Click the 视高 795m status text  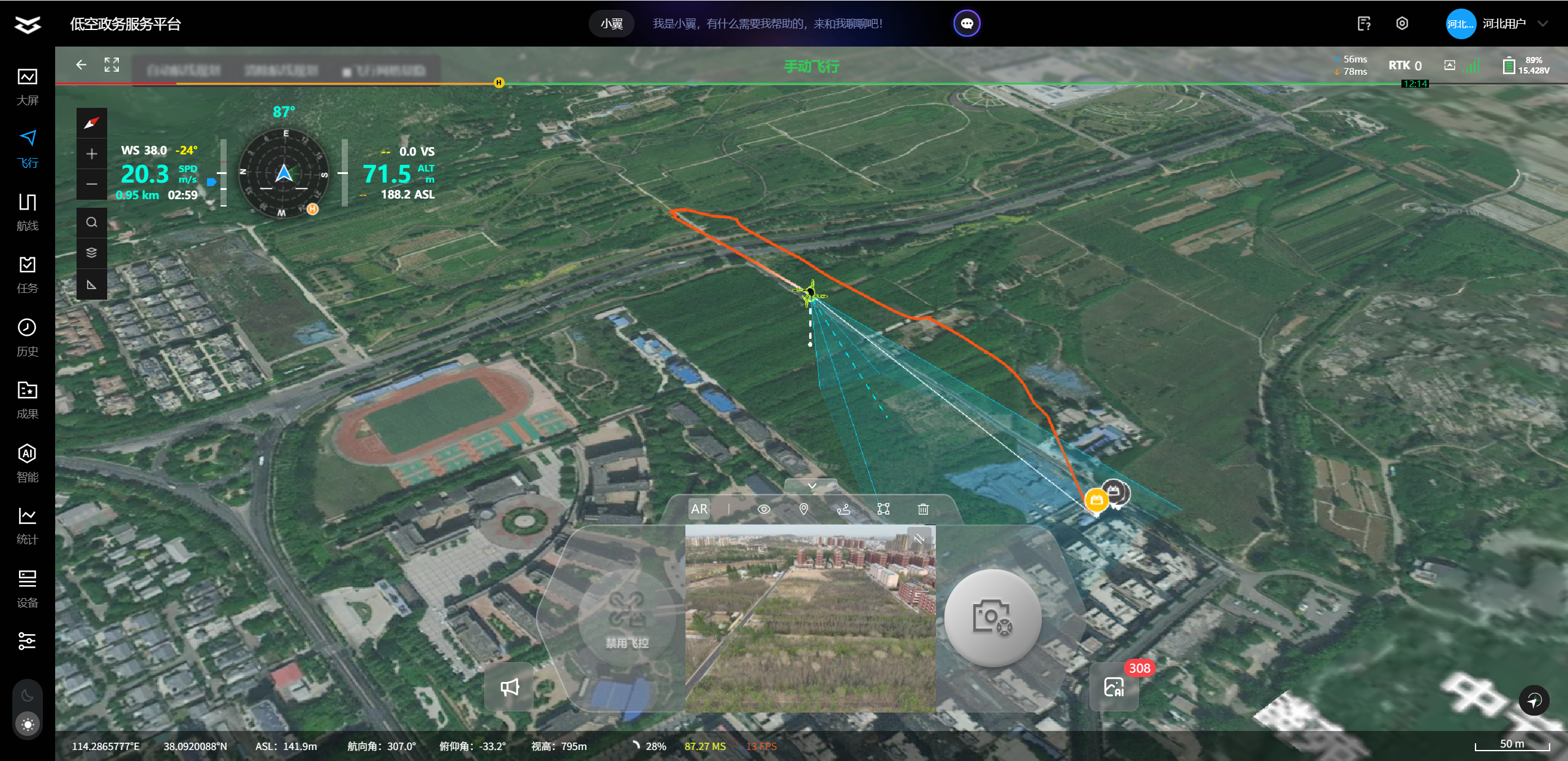(559, 746)
